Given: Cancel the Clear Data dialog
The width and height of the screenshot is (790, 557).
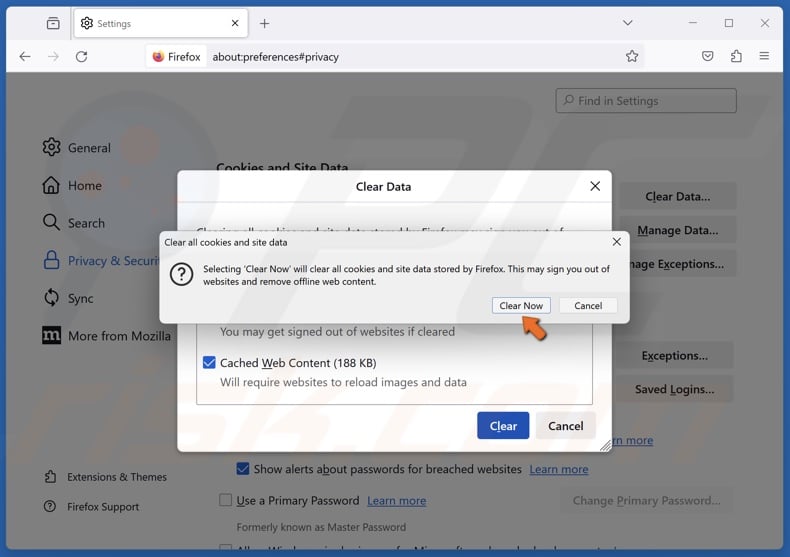Looking at the screenshot, I should click(x=565, y=426).
